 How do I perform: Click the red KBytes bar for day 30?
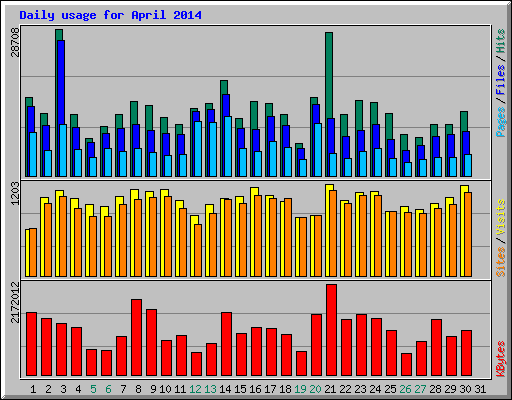[467, 353]
